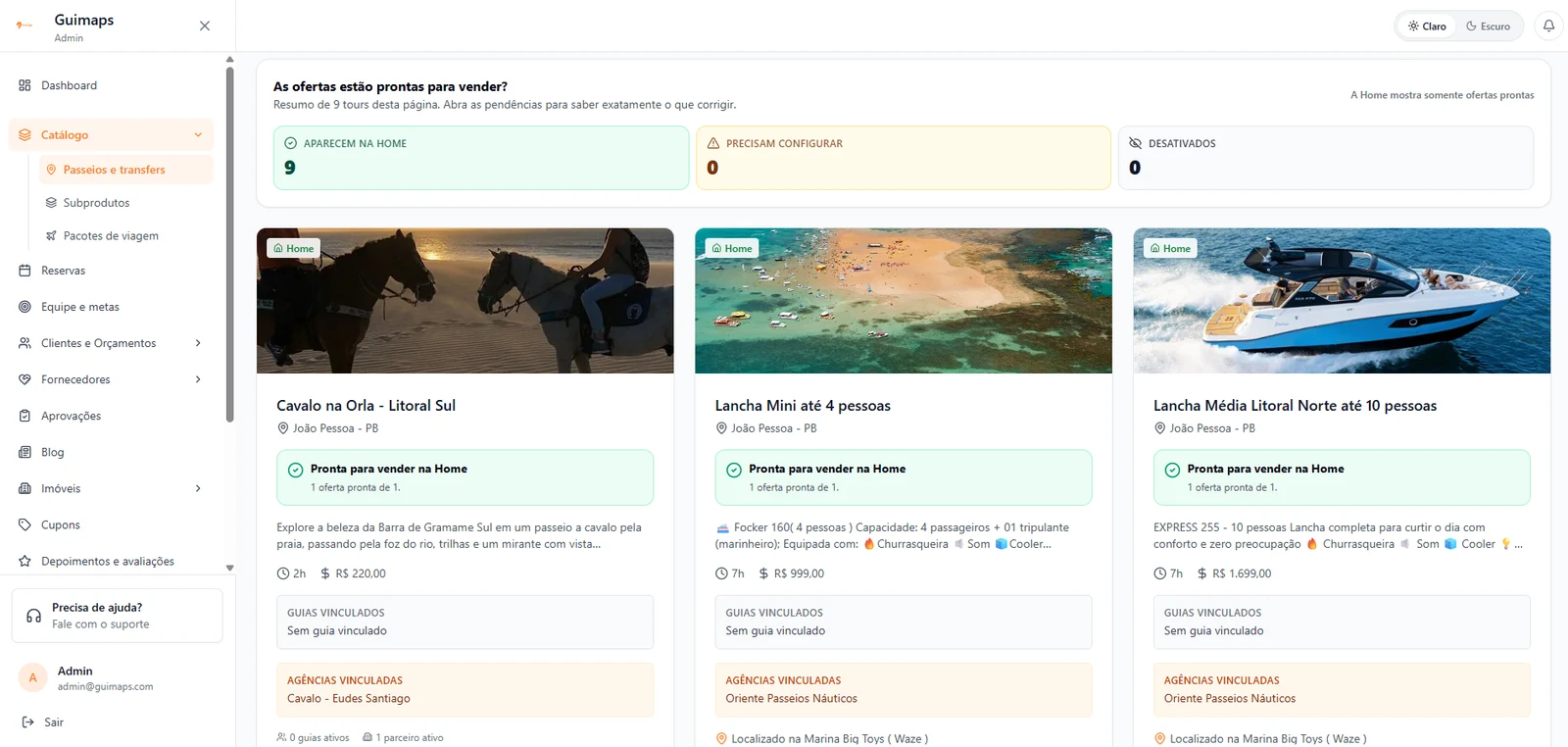This screenshot has height=747, width=1568.
Task: Click Blog sidebar icon
Action: click(x=24, y=452)
